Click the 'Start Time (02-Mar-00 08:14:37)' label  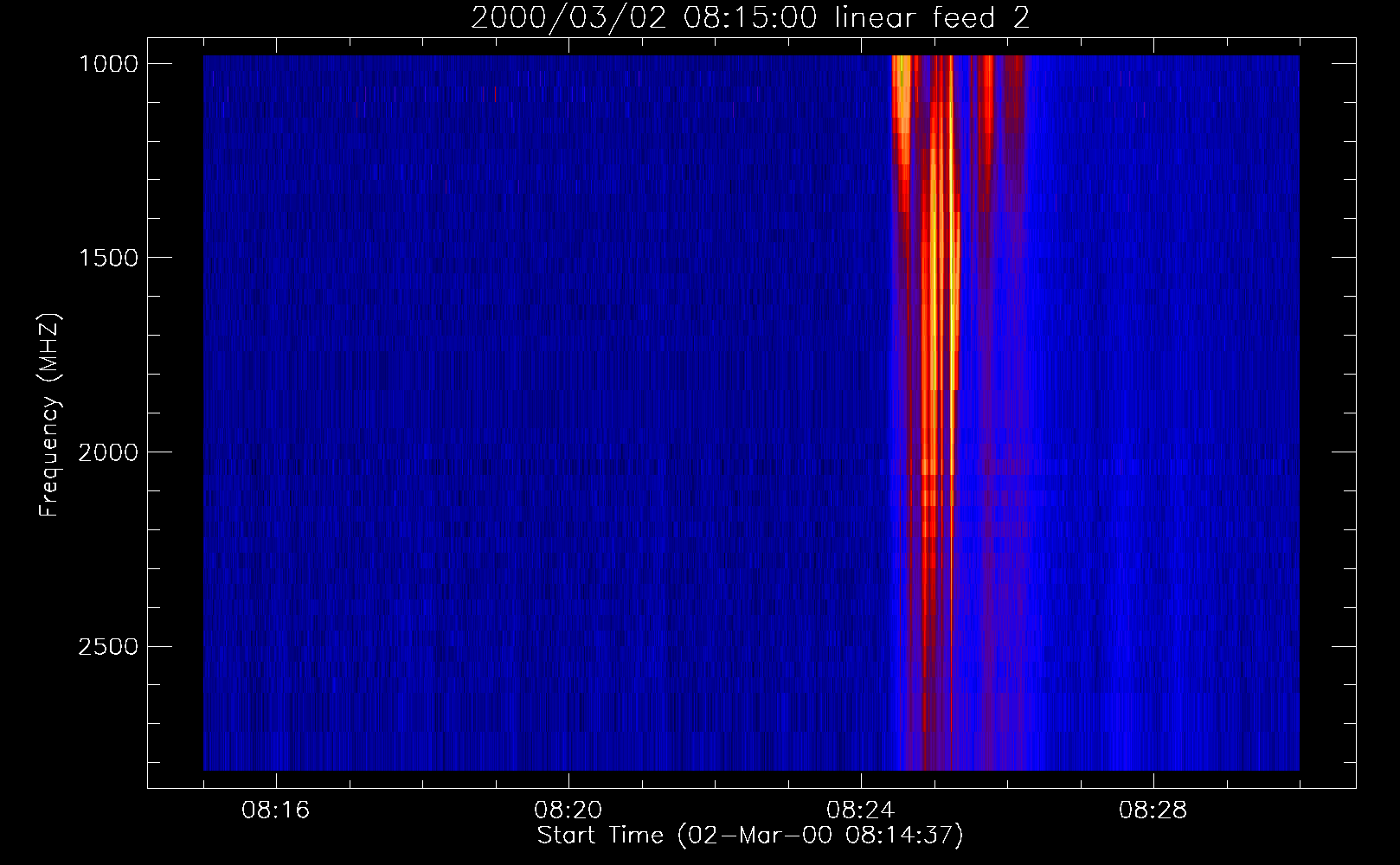coord(750,836)
